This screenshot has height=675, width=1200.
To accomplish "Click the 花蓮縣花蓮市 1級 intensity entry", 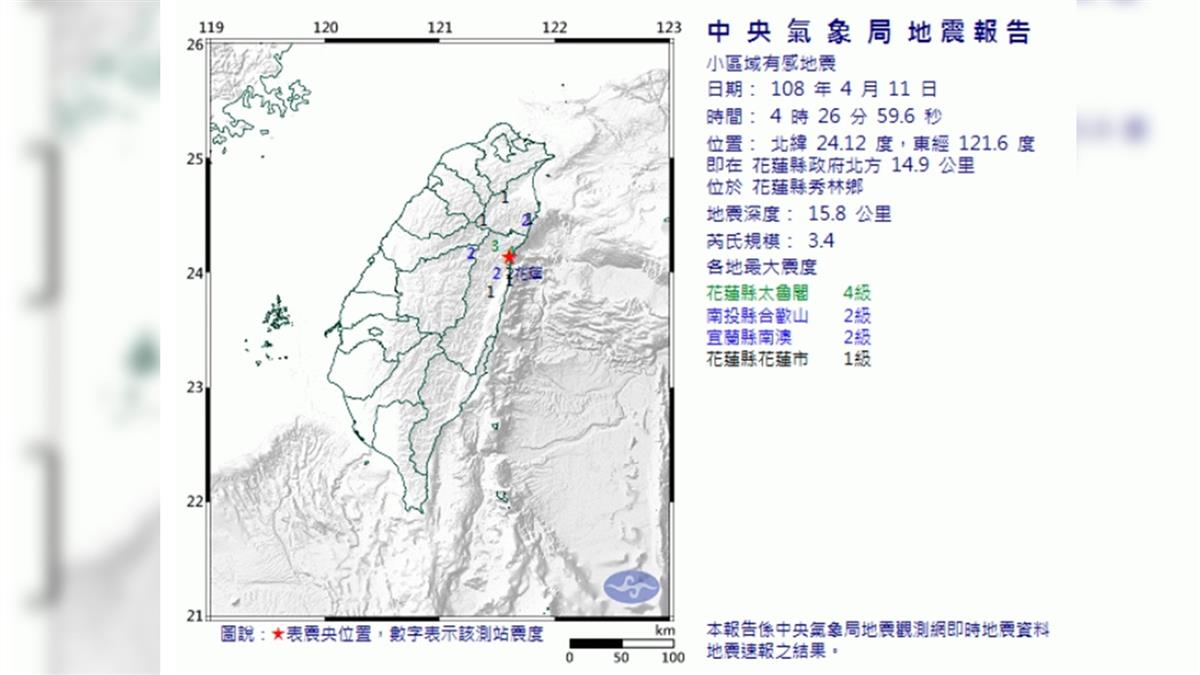I will coord(788,359).
